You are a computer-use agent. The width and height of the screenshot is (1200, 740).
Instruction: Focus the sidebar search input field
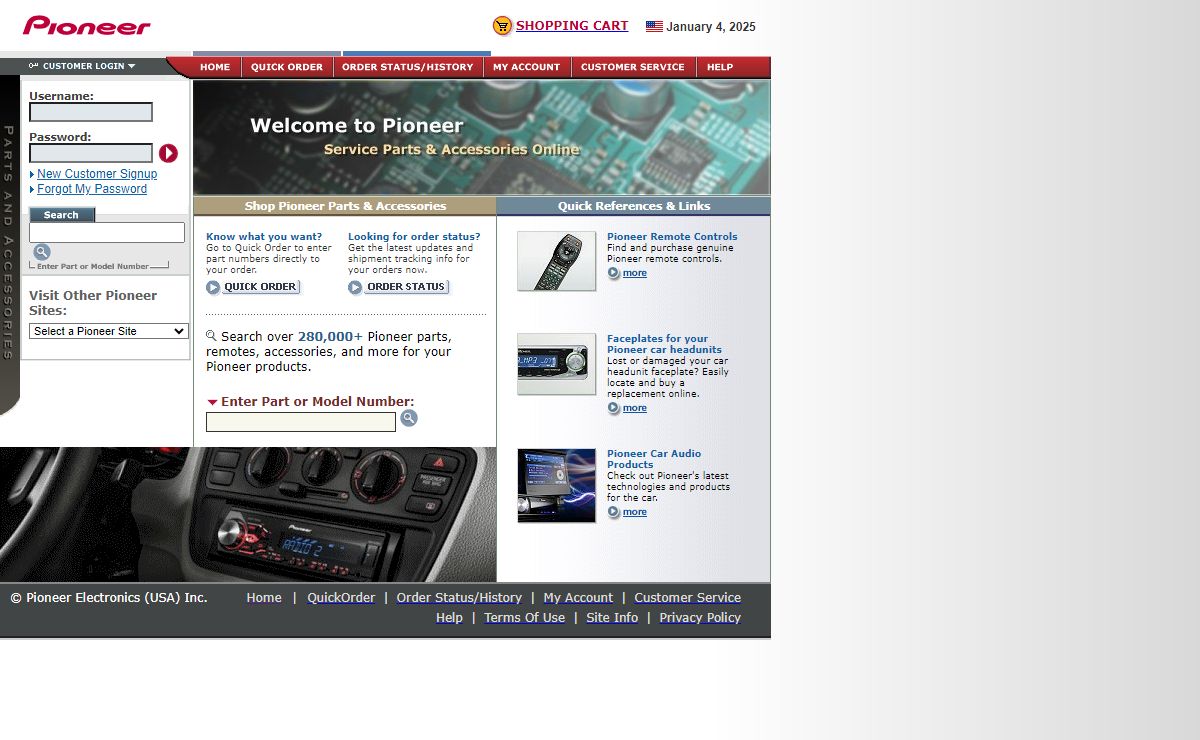107,232
